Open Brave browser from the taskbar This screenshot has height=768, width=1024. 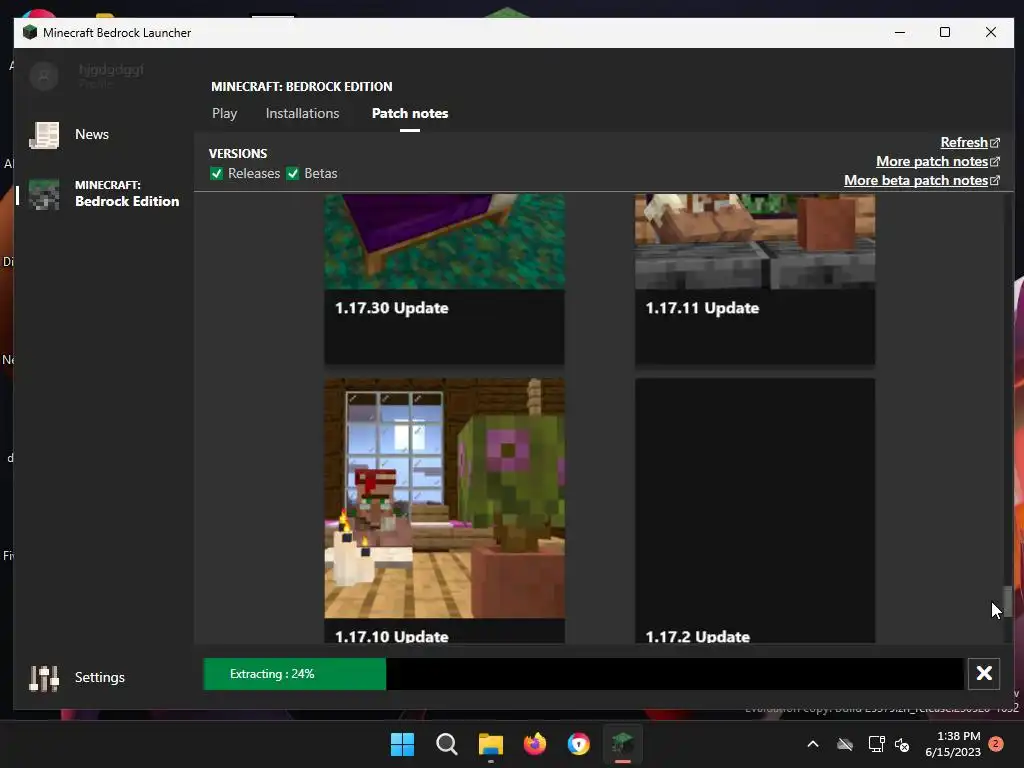[579, 744]
